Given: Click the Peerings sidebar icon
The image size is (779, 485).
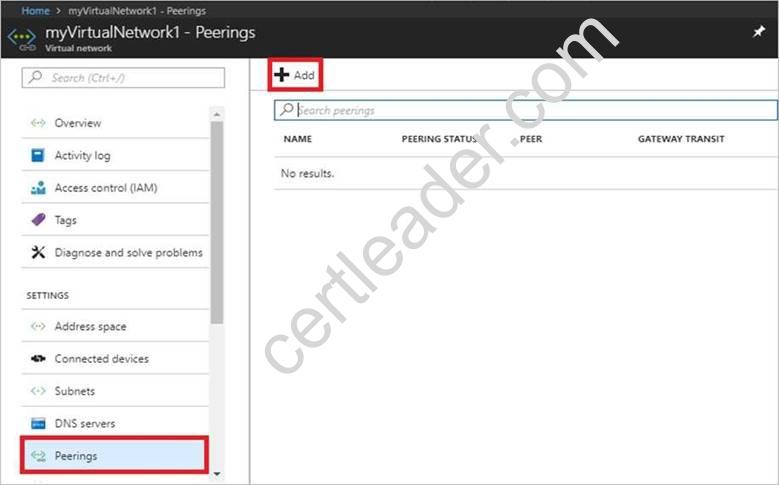Looking at the screenshot, I should coord(38,456).
